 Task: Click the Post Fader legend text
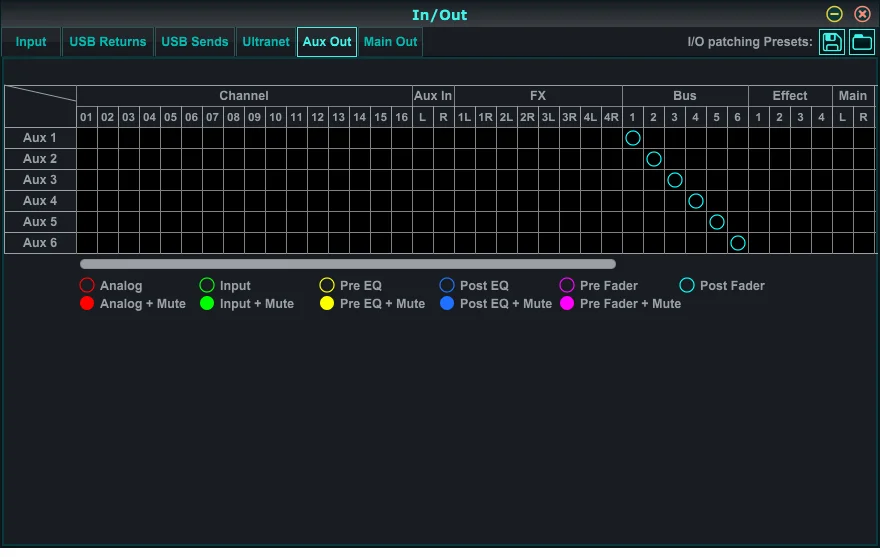click(732, 286)
